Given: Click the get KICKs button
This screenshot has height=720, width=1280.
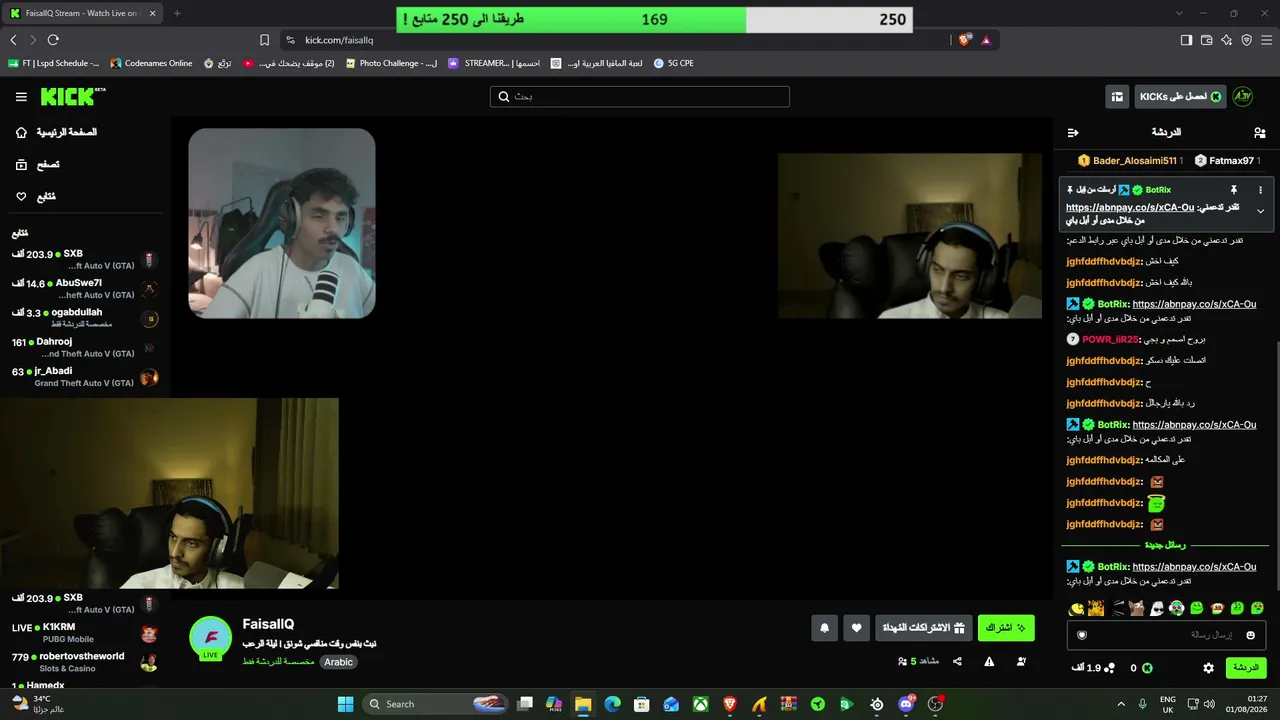Looking at the screenshot, I should (x=1181, y=96).
